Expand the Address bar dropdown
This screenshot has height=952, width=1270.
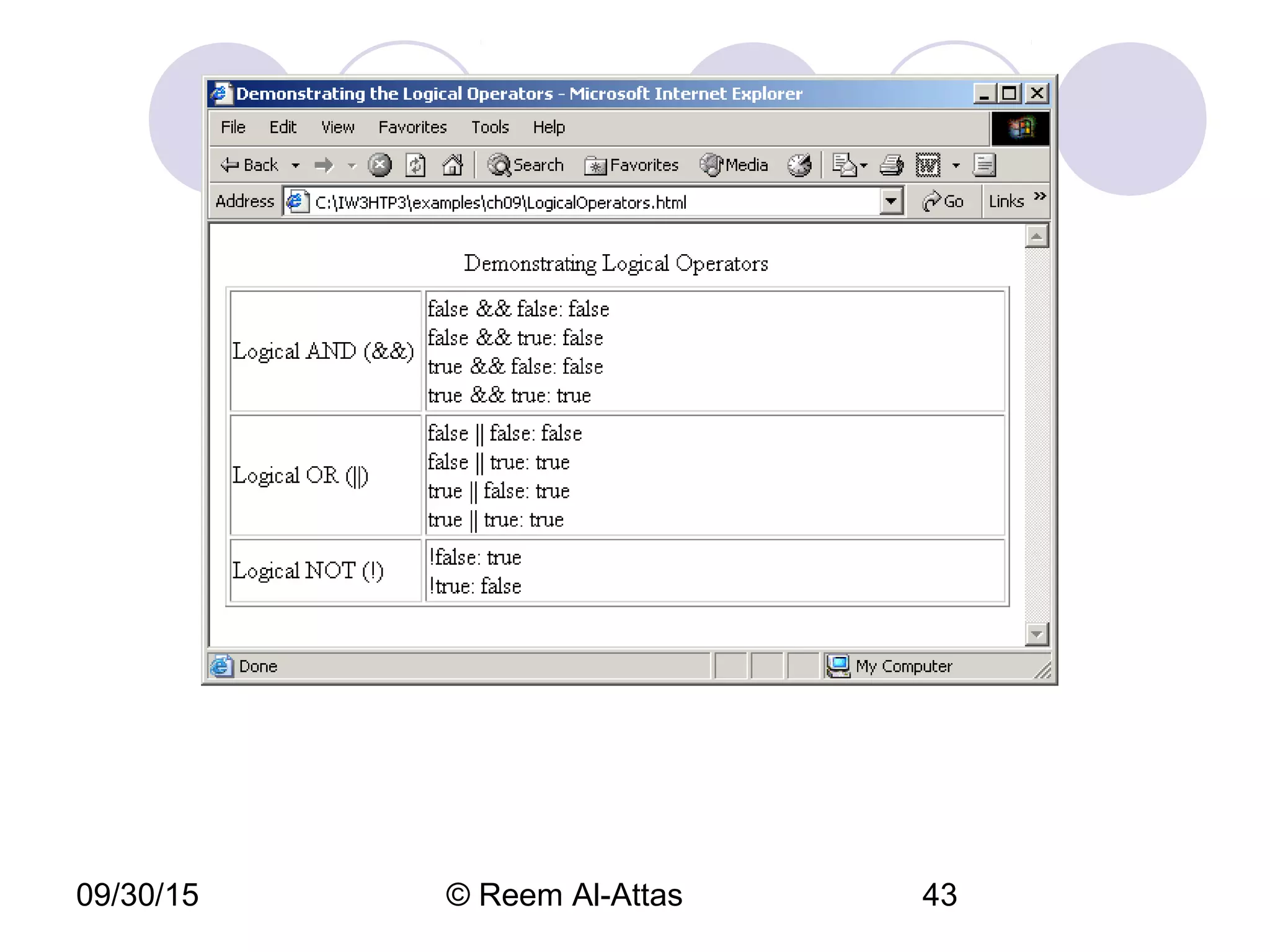tap(890, 201)
